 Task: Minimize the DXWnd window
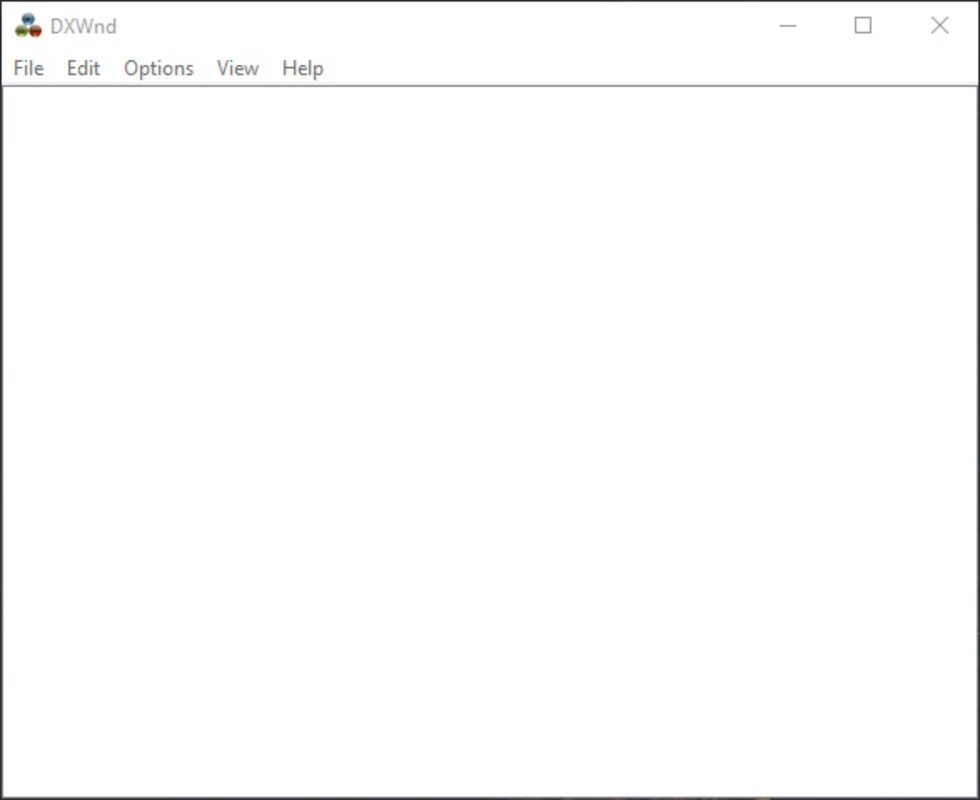click(788, 26)
